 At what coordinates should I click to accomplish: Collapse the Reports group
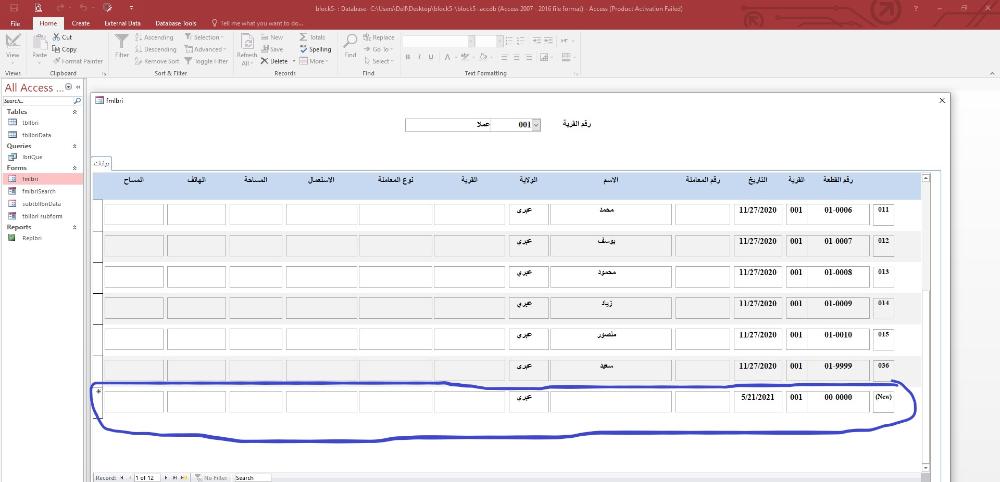tap(74, 227)
